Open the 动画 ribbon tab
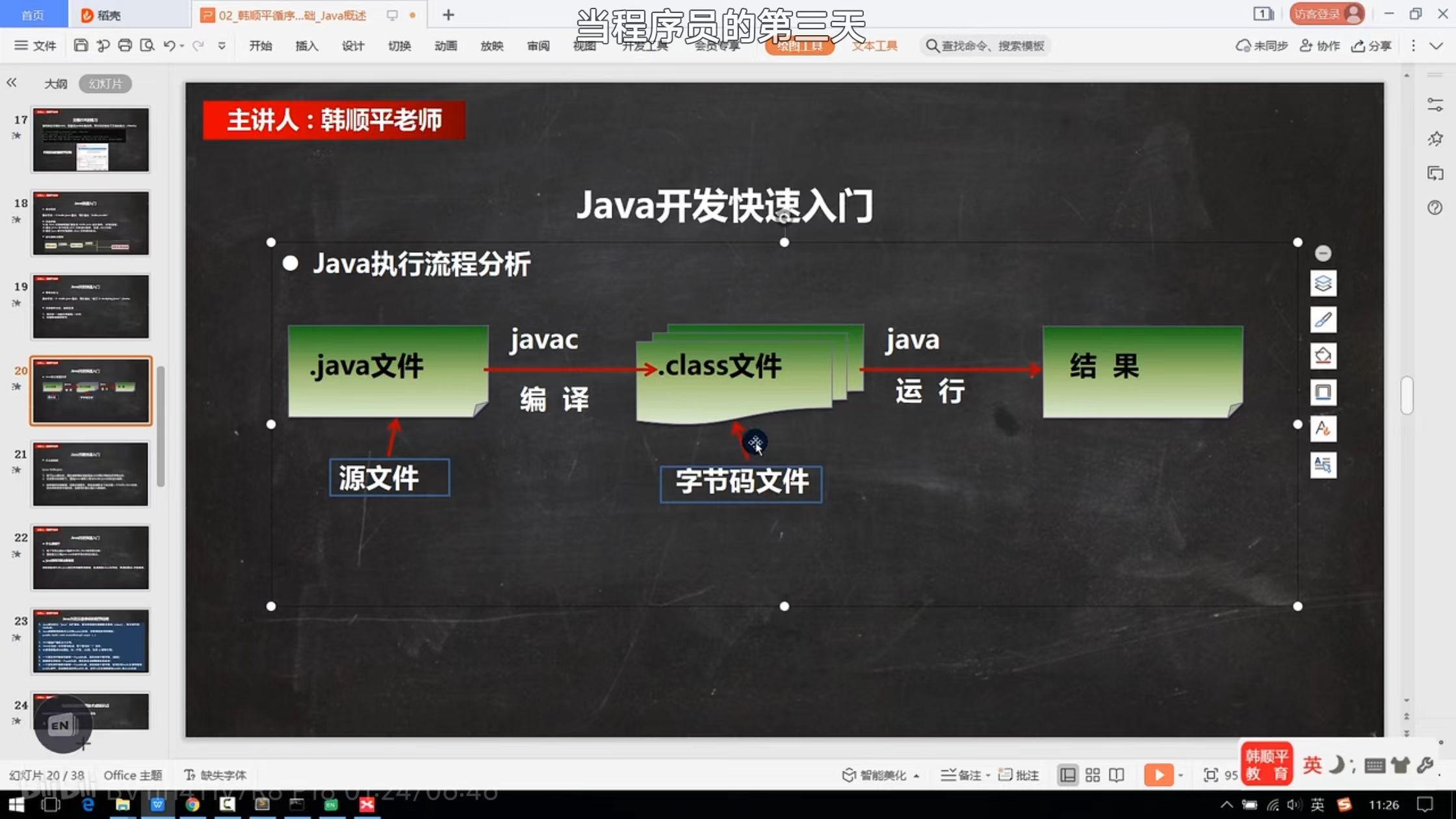The image size is (1456, 819). (x=445, y=45)
